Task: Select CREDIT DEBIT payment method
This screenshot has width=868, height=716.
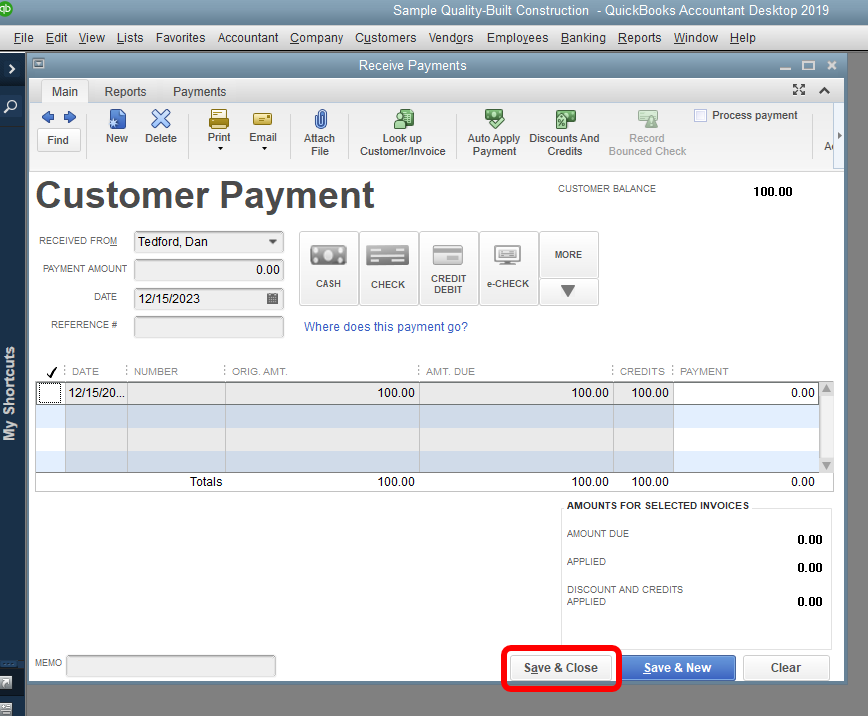Action: [448, 268]
